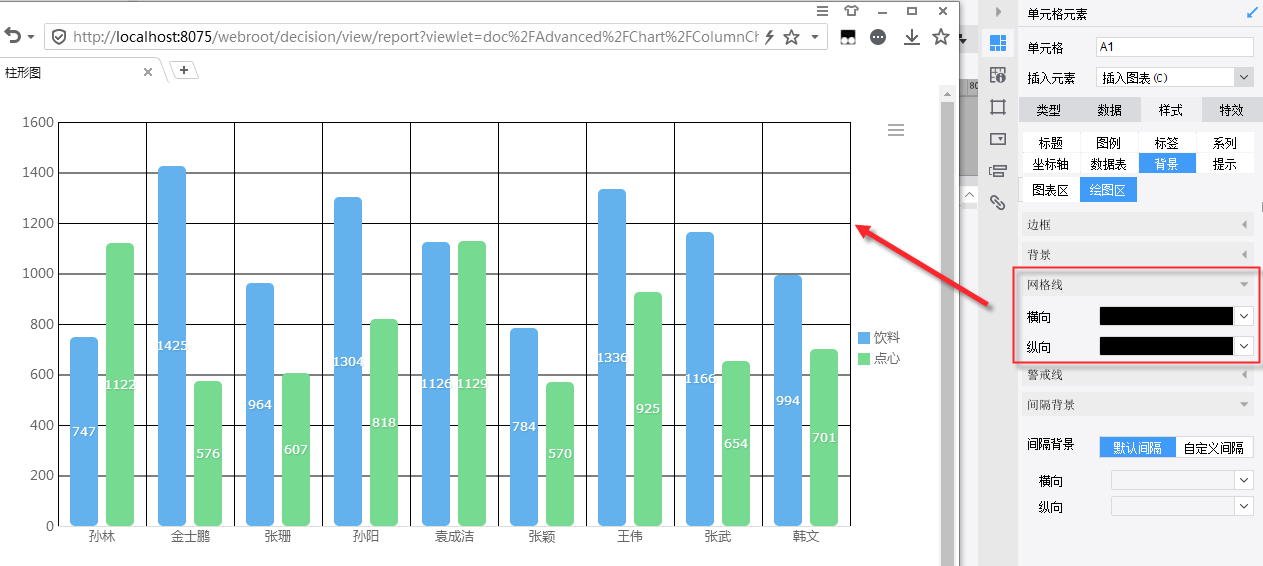The height and width of the screenshot is (566, 1263).
Task: Click the lightning speed-mode icon
Action: coord(769,37)
